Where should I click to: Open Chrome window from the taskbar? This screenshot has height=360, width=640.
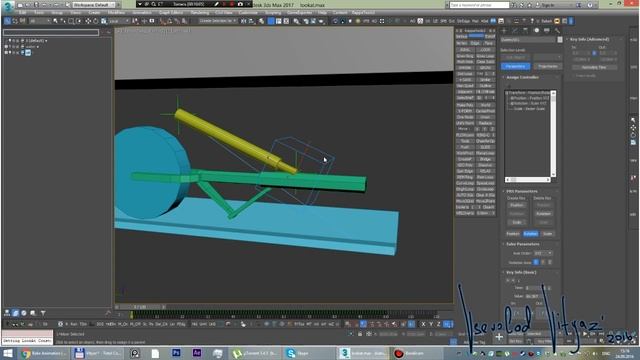coord(43,353)
